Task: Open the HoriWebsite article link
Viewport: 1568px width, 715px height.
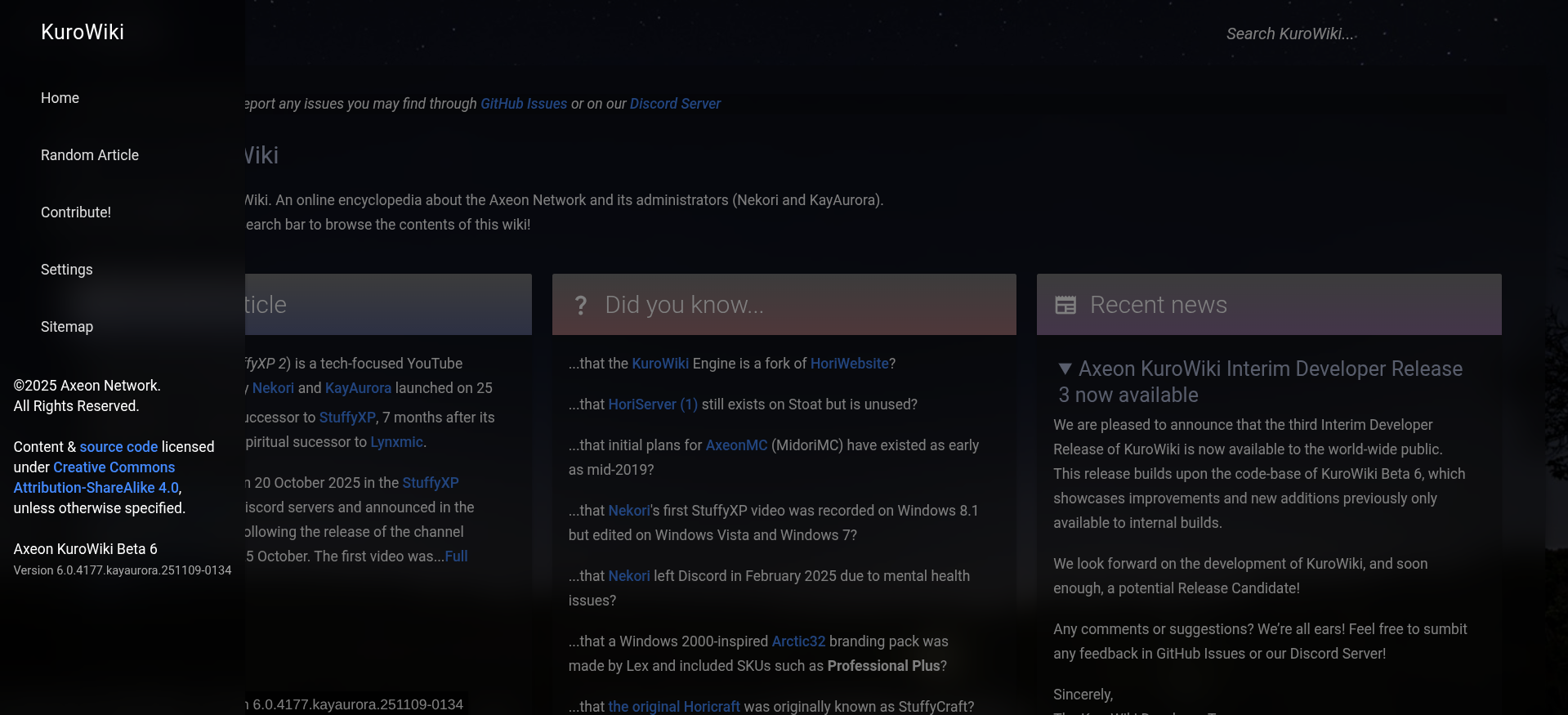Action: tap(849, 364)
